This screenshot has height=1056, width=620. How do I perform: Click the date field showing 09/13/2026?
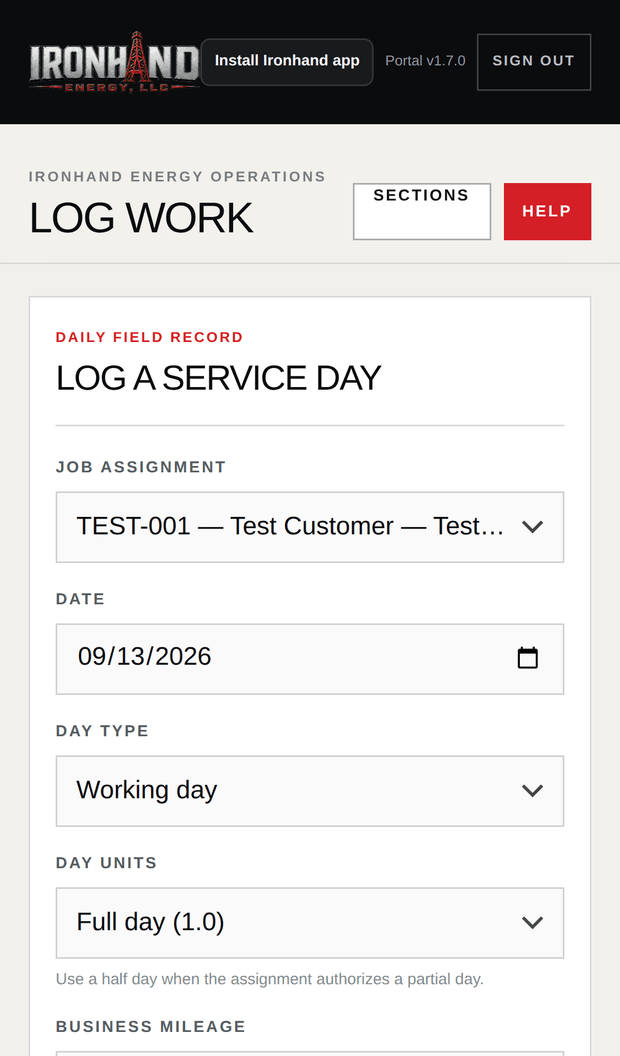click(310, 659)
